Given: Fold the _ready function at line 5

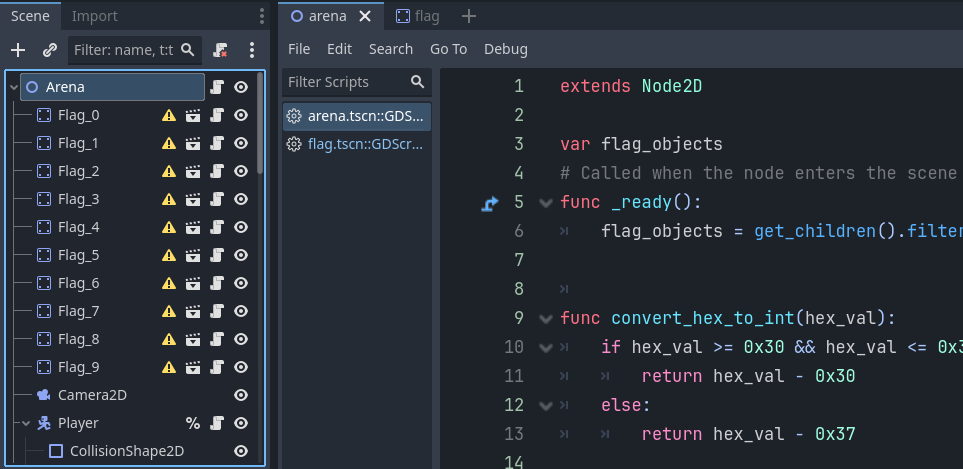Looking at the screenshot, I should 546,203.
